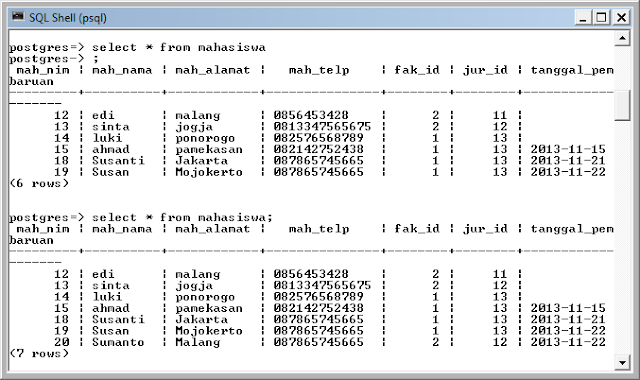Click mah_nim value '20'
Image resolution: width=640 pixels, height=380 pixels.
[62, 342]
